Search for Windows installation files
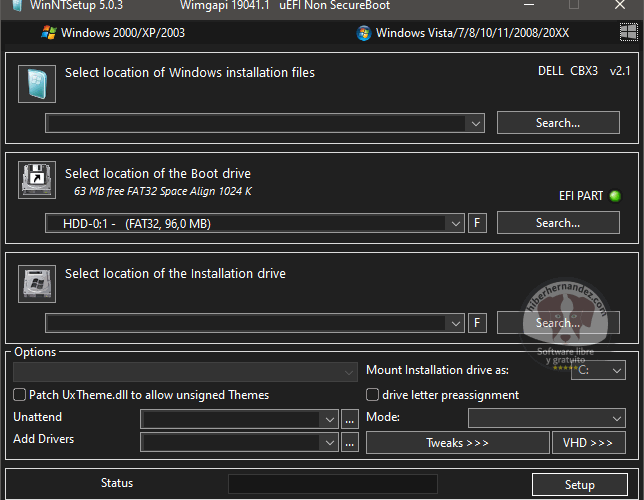 558,122
